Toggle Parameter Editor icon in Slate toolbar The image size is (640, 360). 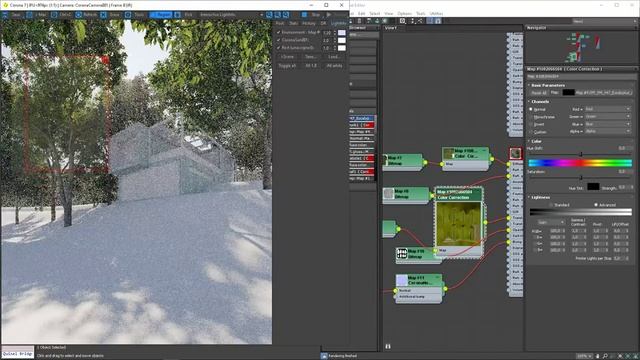(x=438, y=21)
